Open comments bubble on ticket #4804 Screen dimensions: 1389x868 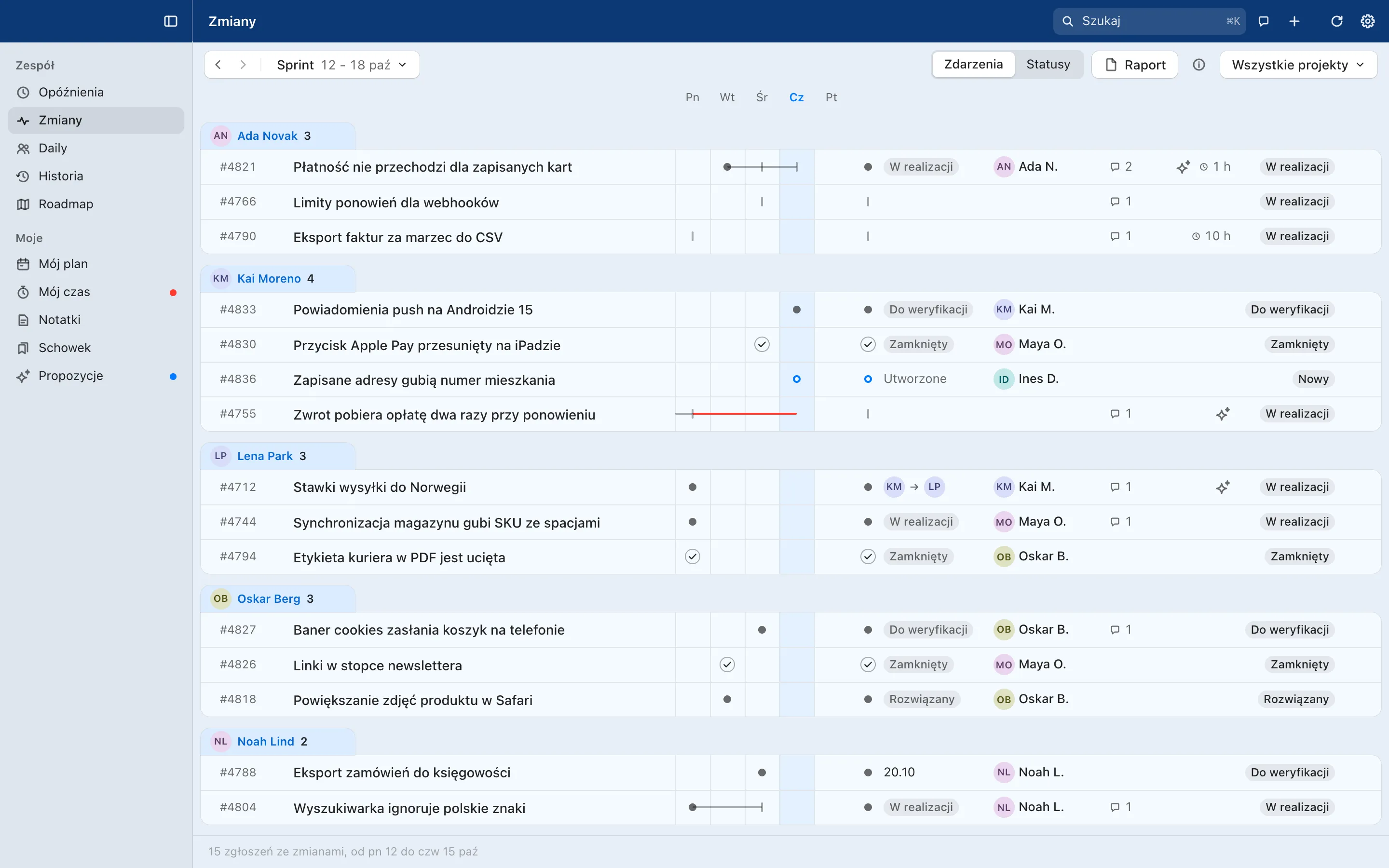1121,807
